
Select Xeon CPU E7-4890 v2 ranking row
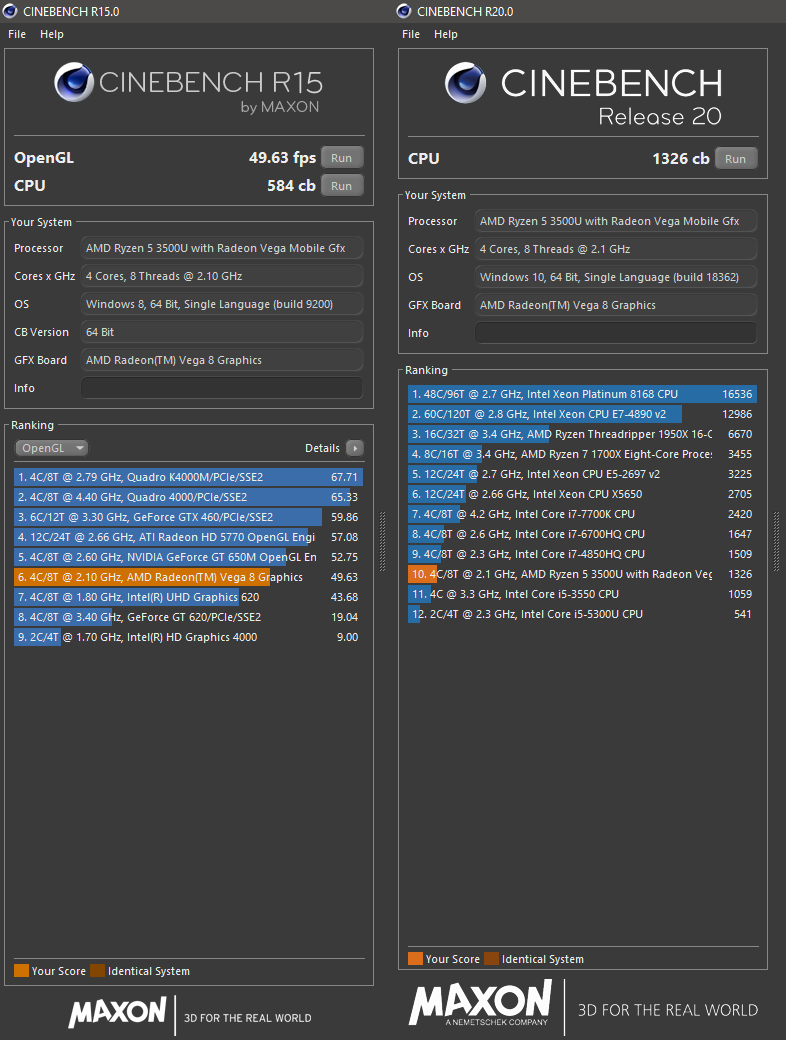pos(582,414)
